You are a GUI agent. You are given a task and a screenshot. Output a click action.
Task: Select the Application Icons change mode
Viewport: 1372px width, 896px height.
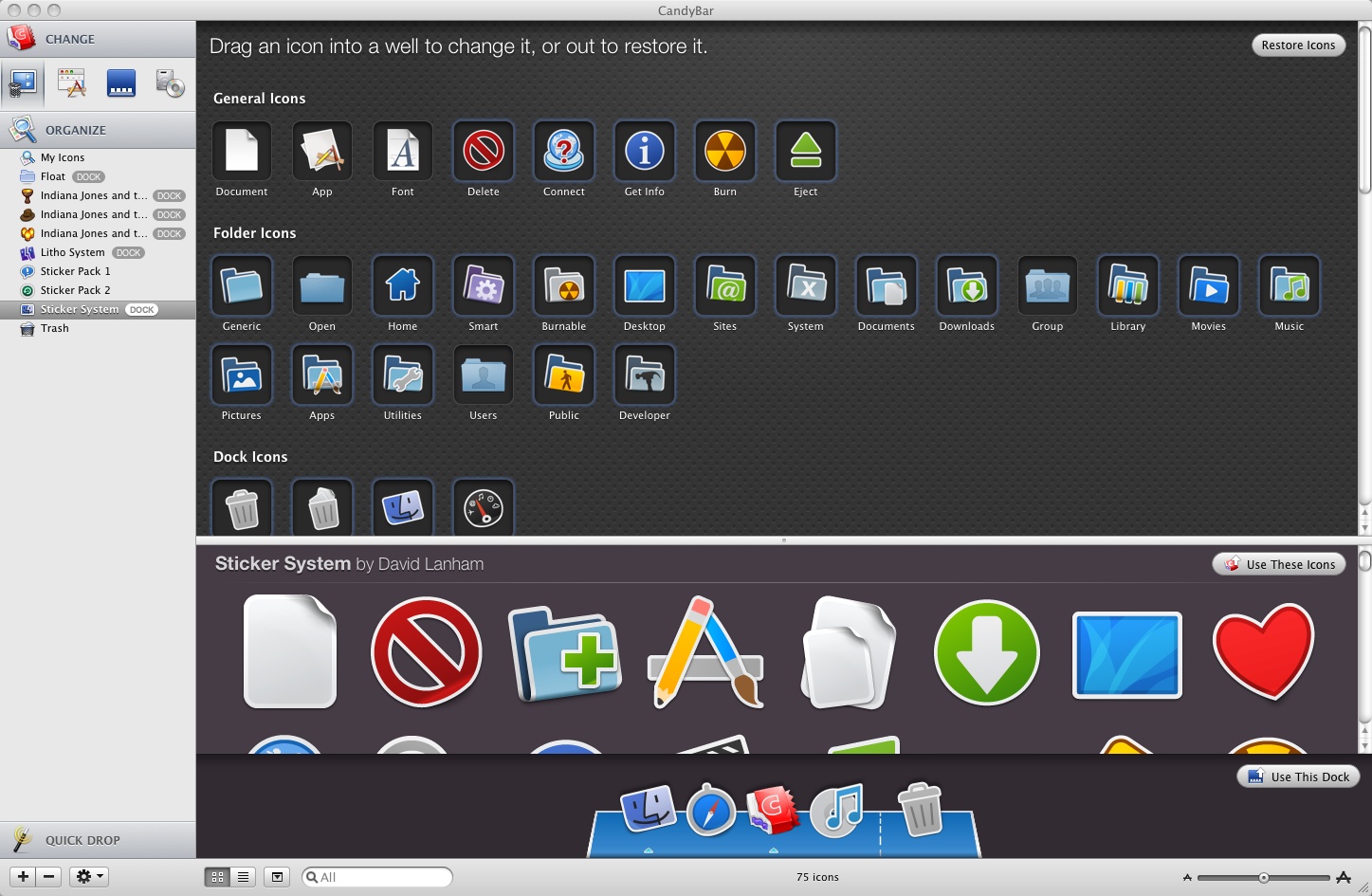pyautogui.click(x=72, y=83)
